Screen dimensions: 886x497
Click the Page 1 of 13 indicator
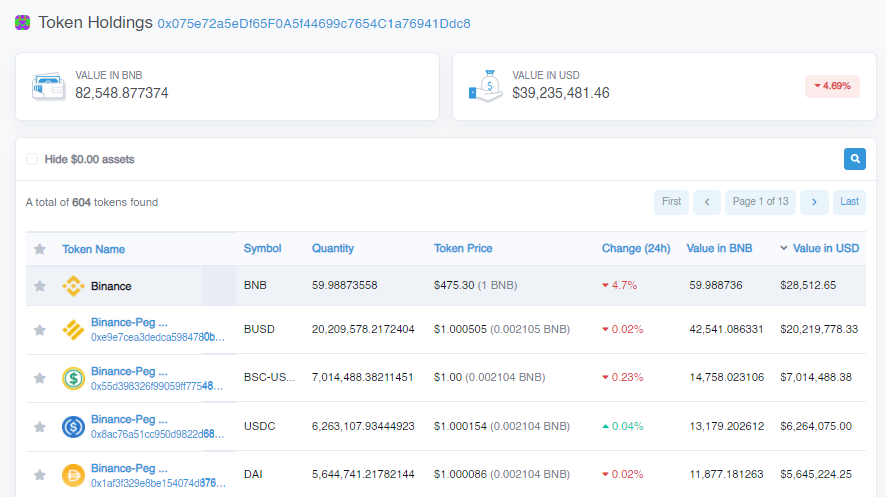[760, 202]
